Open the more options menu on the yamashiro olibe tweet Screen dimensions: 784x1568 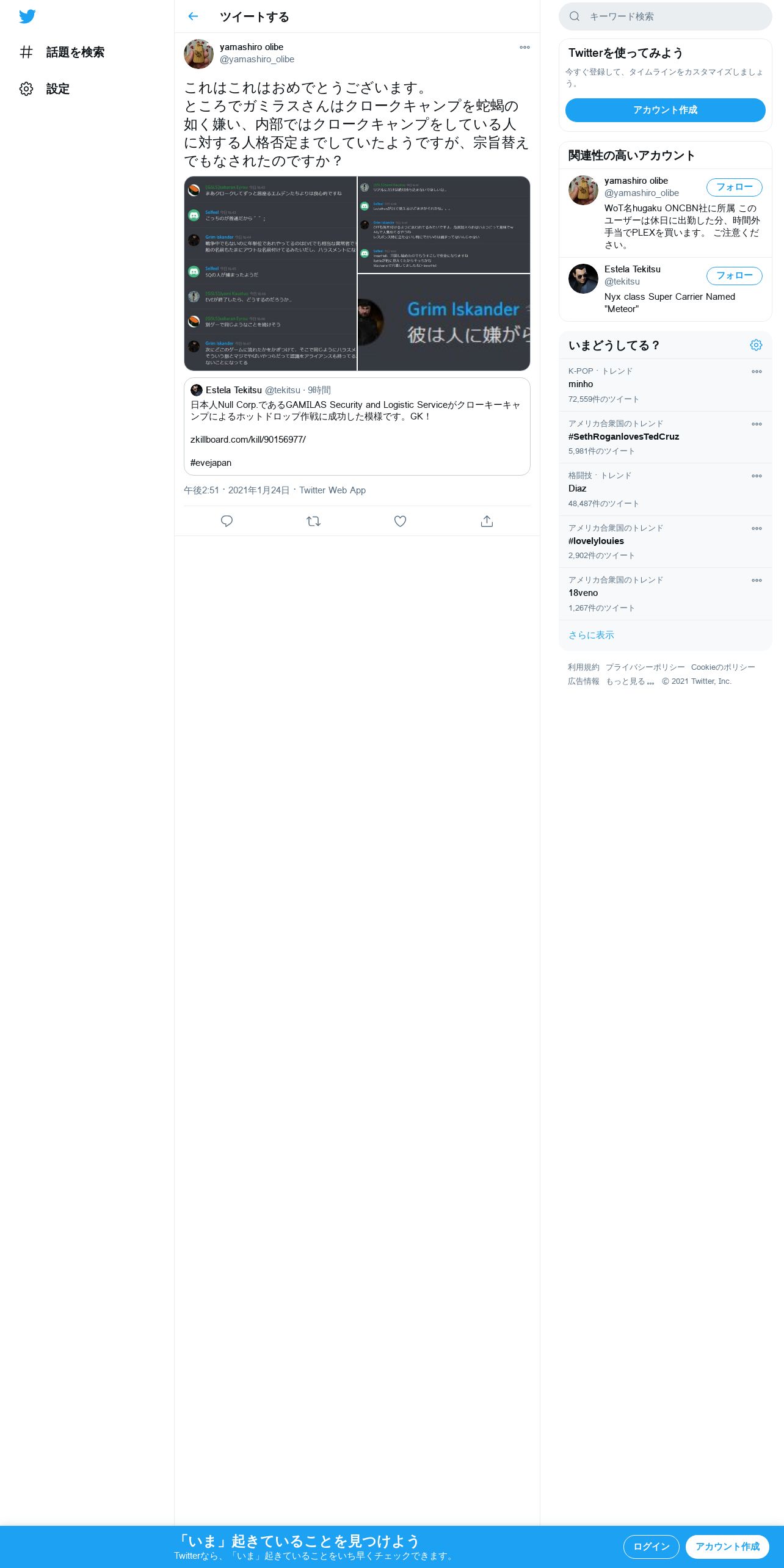tap(524, 47)
